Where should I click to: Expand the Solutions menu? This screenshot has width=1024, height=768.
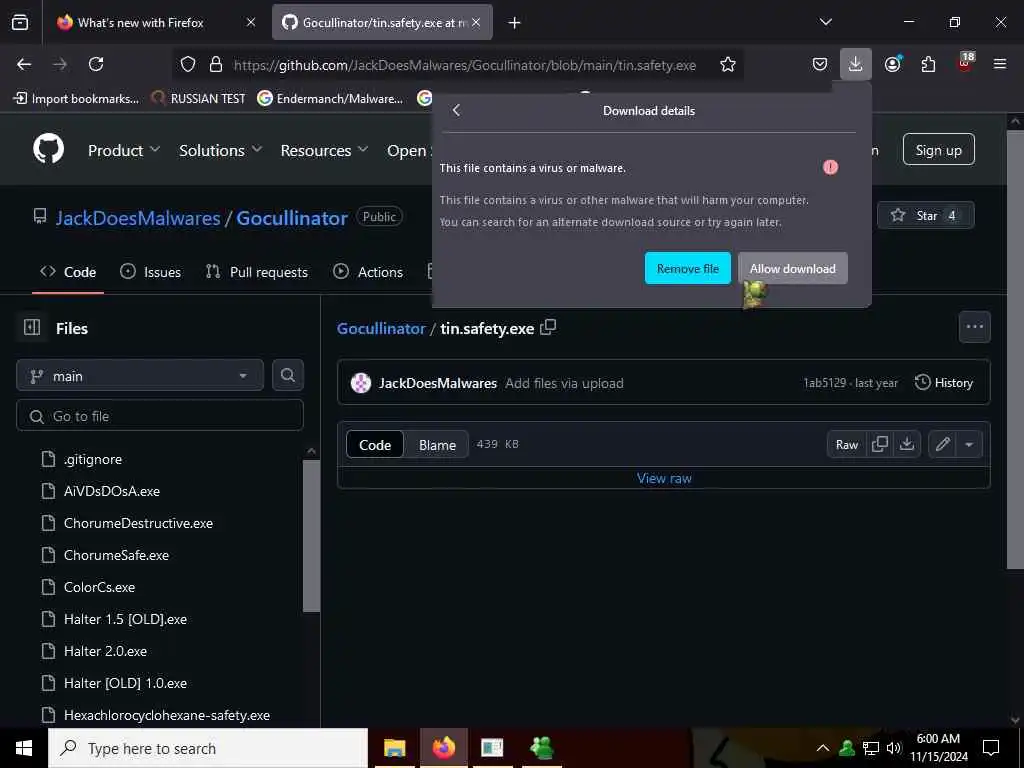(x=221, y=150)
